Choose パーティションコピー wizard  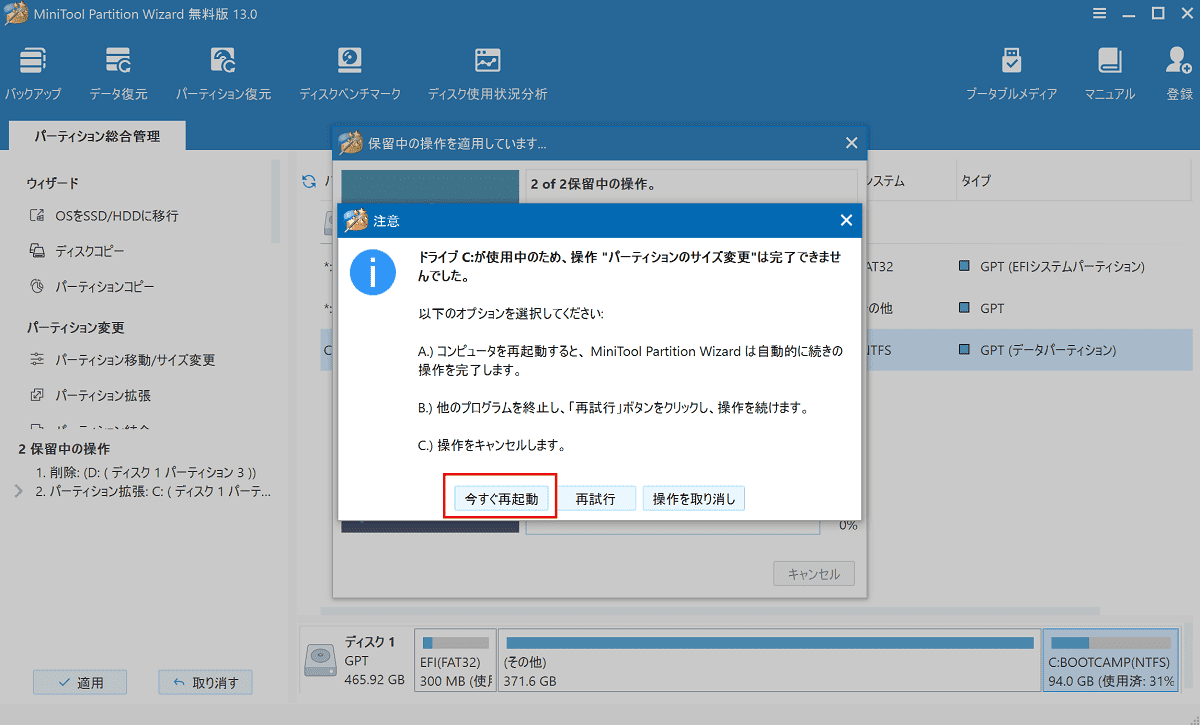coord(105,287)
